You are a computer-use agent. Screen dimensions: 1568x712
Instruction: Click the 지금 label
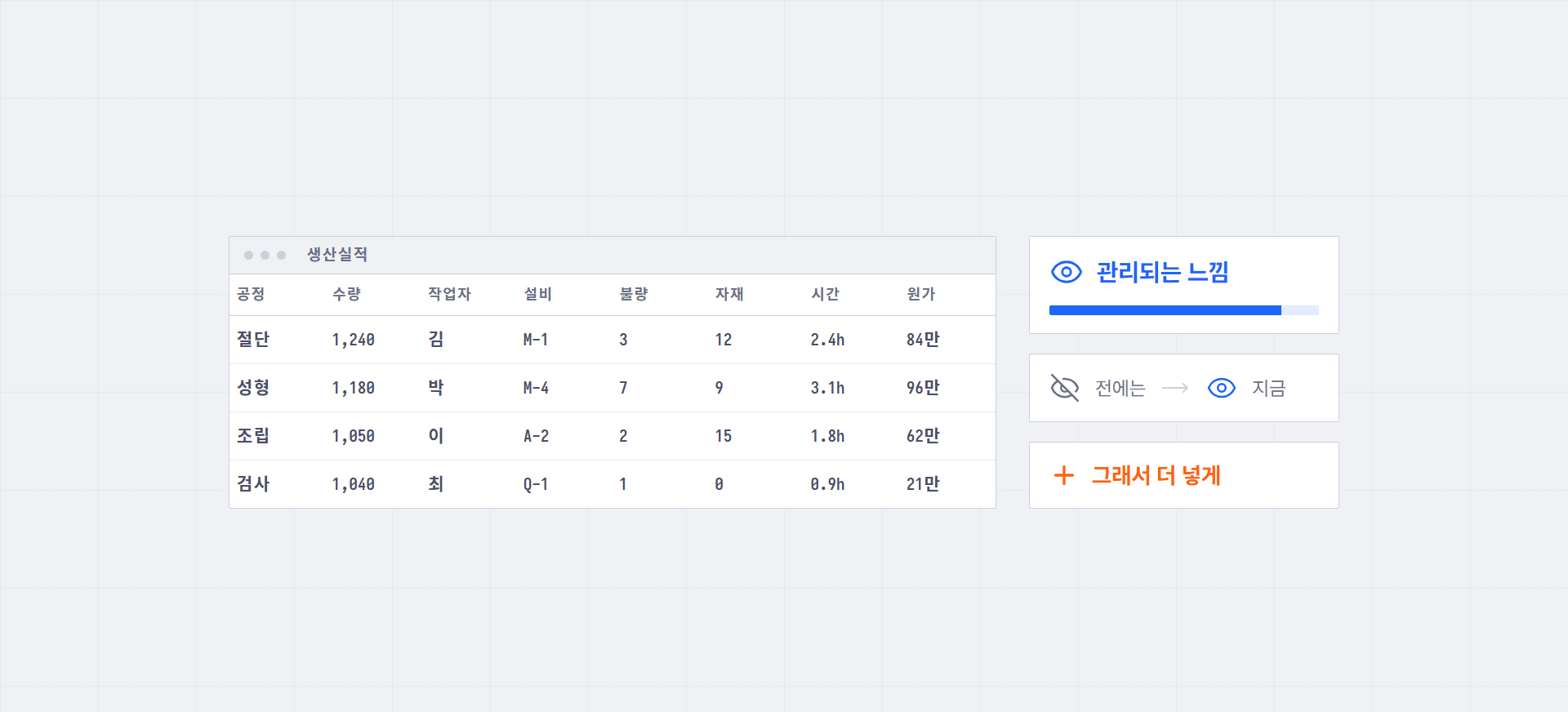[x=1268, y=388]
